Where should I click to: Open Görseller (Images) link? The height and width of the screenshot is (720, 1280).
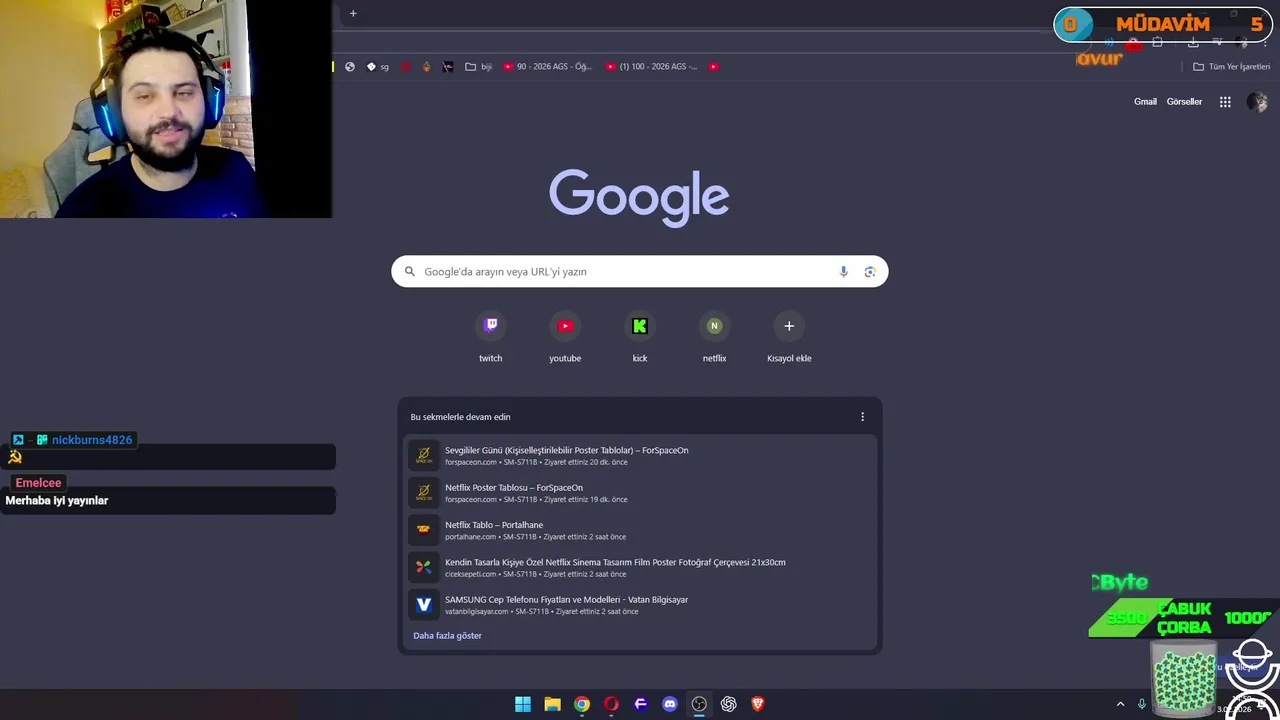click(1184, 102)
